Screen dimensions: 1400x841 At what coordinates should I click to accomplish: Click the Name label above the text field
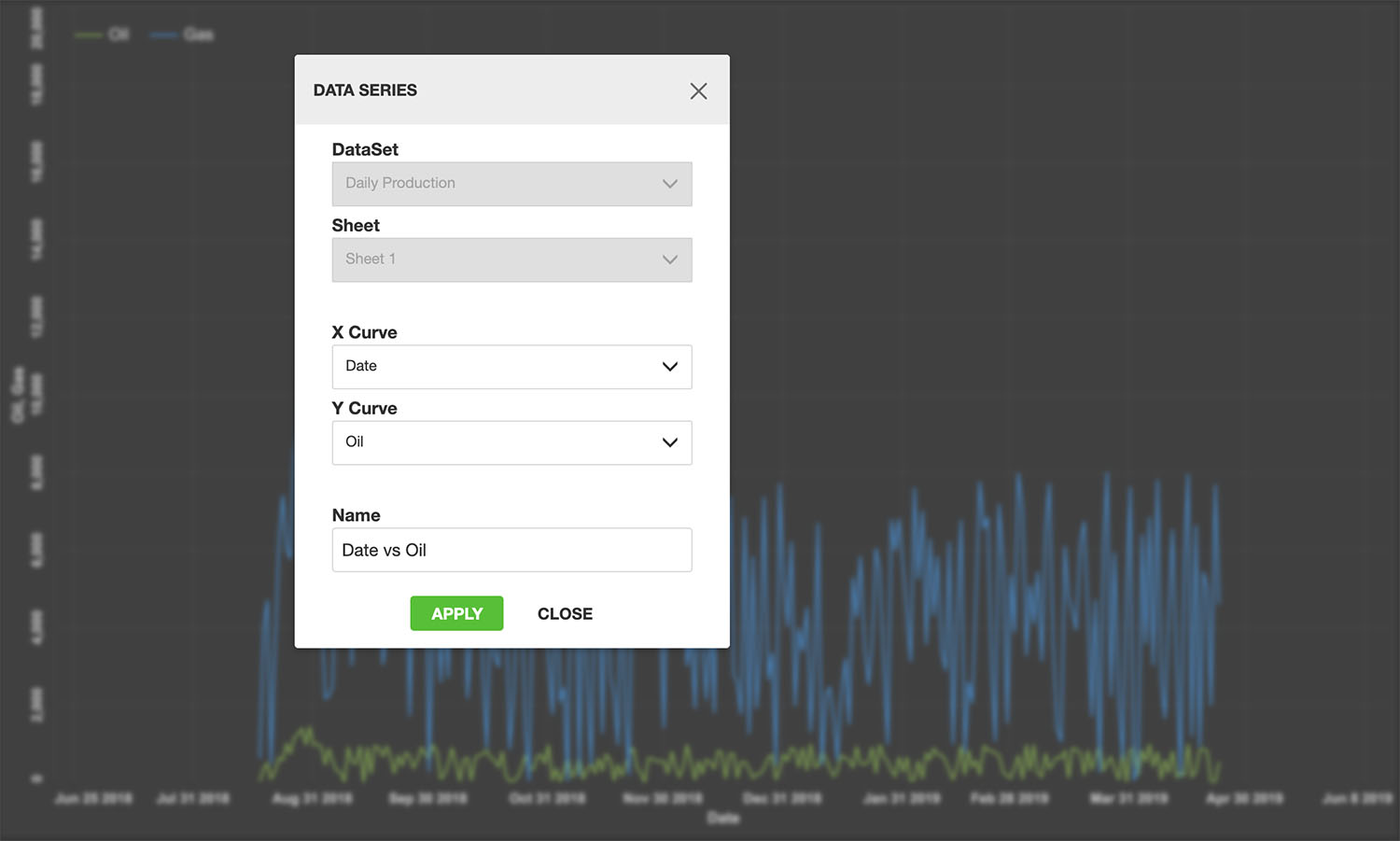356,515
